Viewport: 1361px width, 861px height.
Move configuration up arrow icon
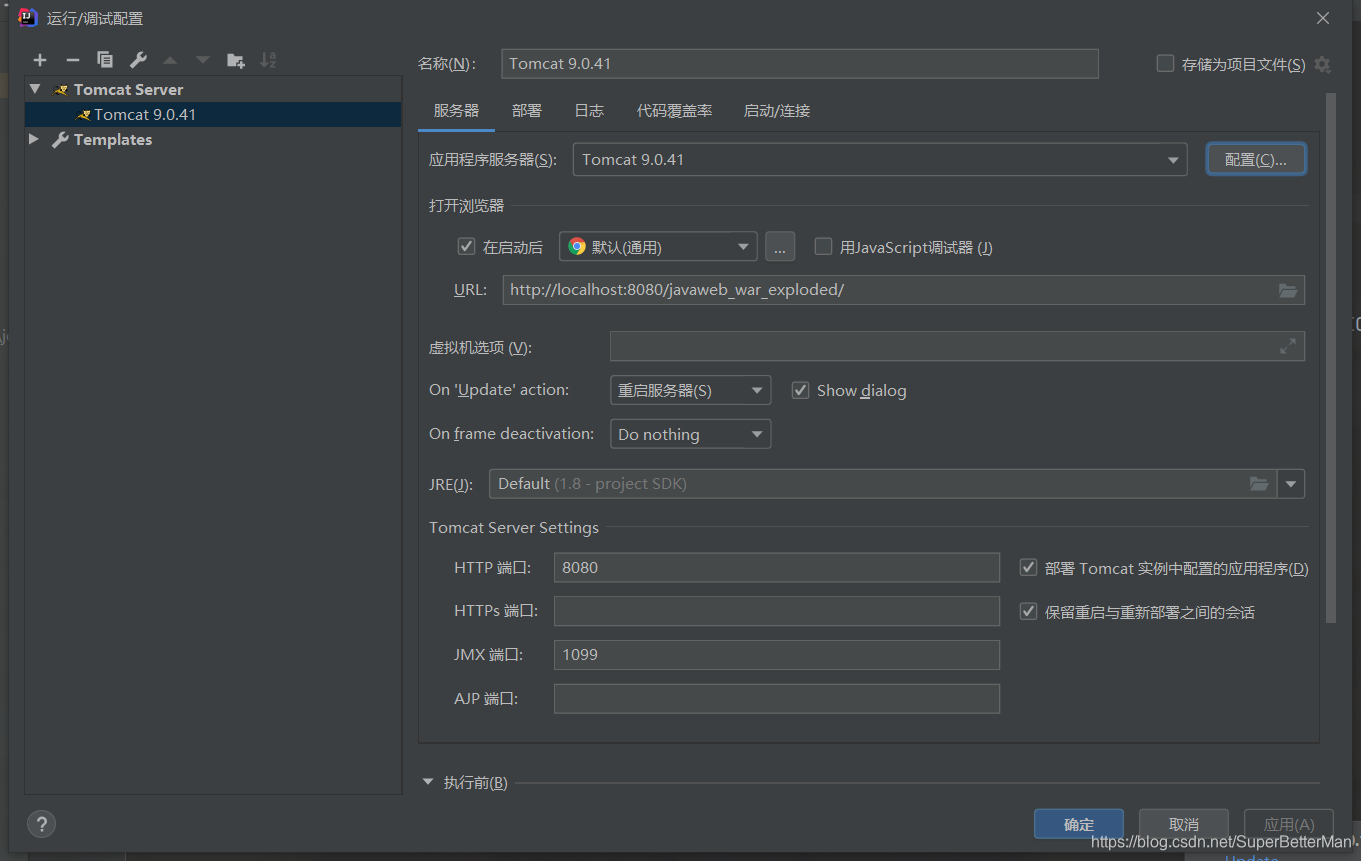[x=170, y=60]
